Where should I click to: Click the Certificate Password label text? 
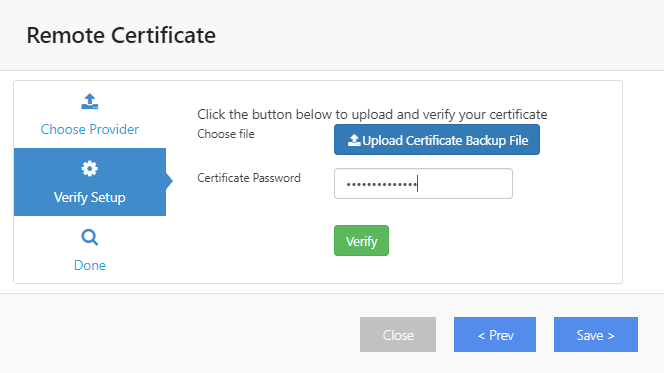[249, 178]
